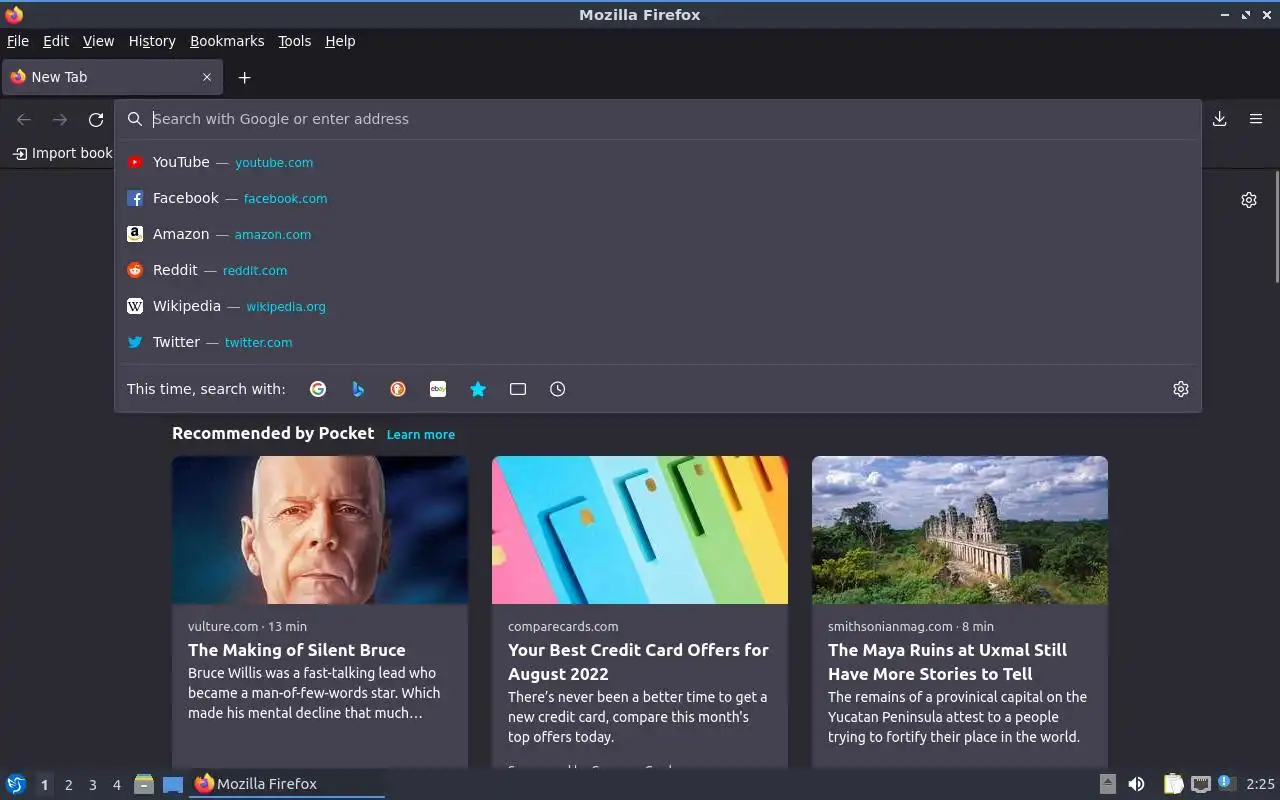Viewport: 1280px width, 800px height.
Task: Open the downloads panel icon
Action: [x=1220, y=119]
